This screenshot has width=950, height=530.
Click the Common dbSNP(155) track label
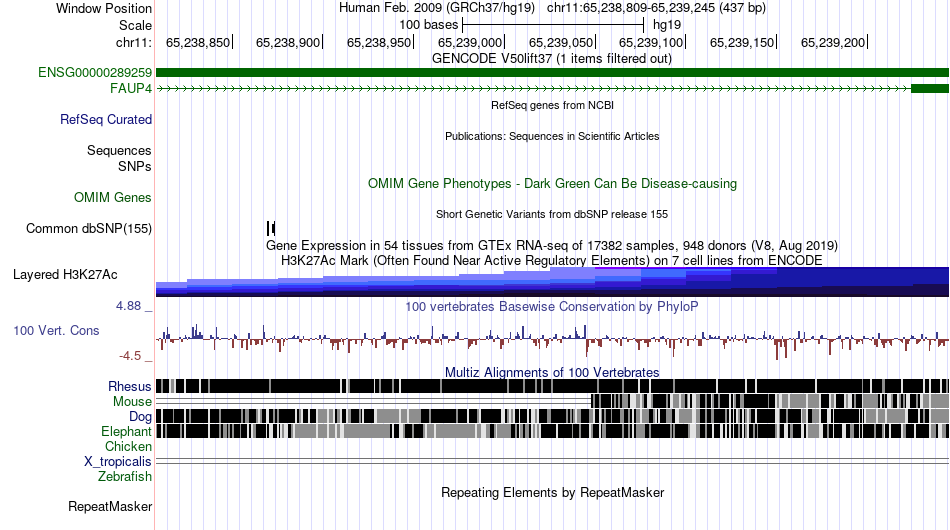tap(89, 228)
